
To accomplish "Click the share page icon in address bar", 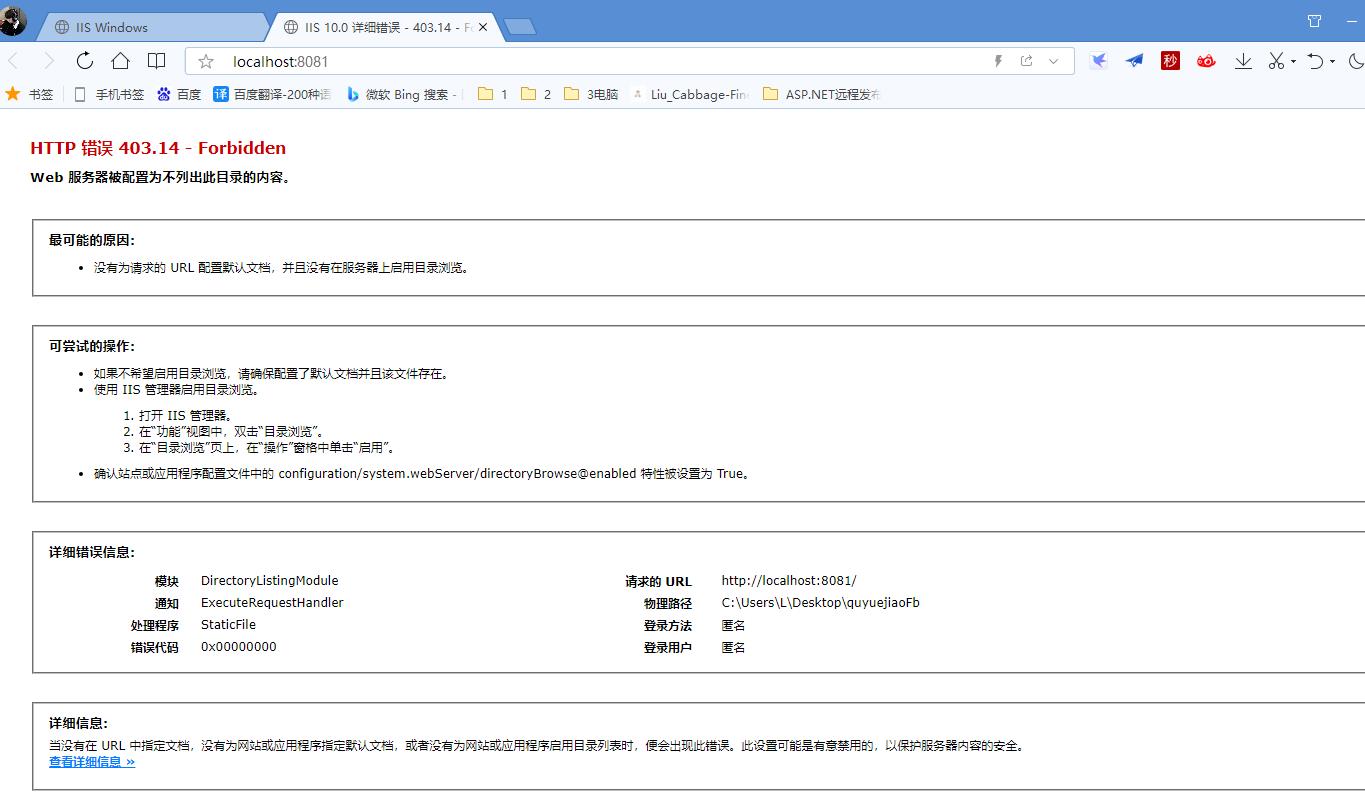I will (1026, 61).
